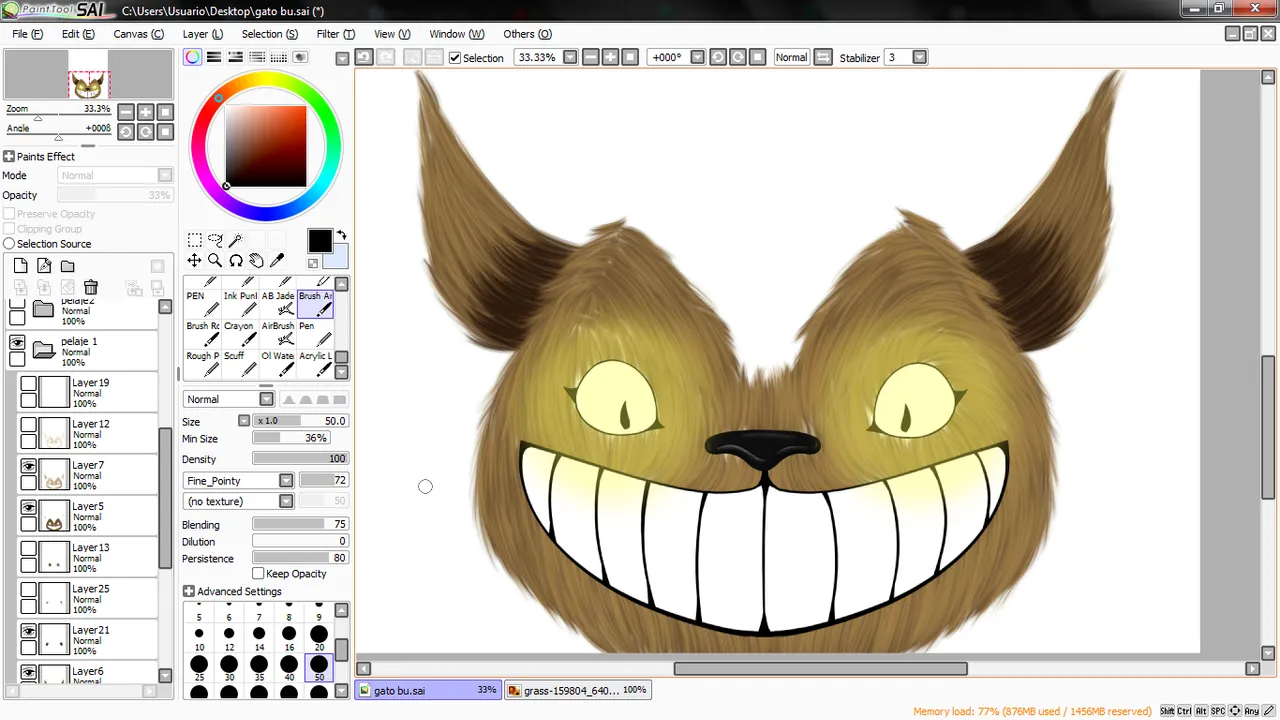Reset the view rotation in the toolbar

click(x=758, y=57)
